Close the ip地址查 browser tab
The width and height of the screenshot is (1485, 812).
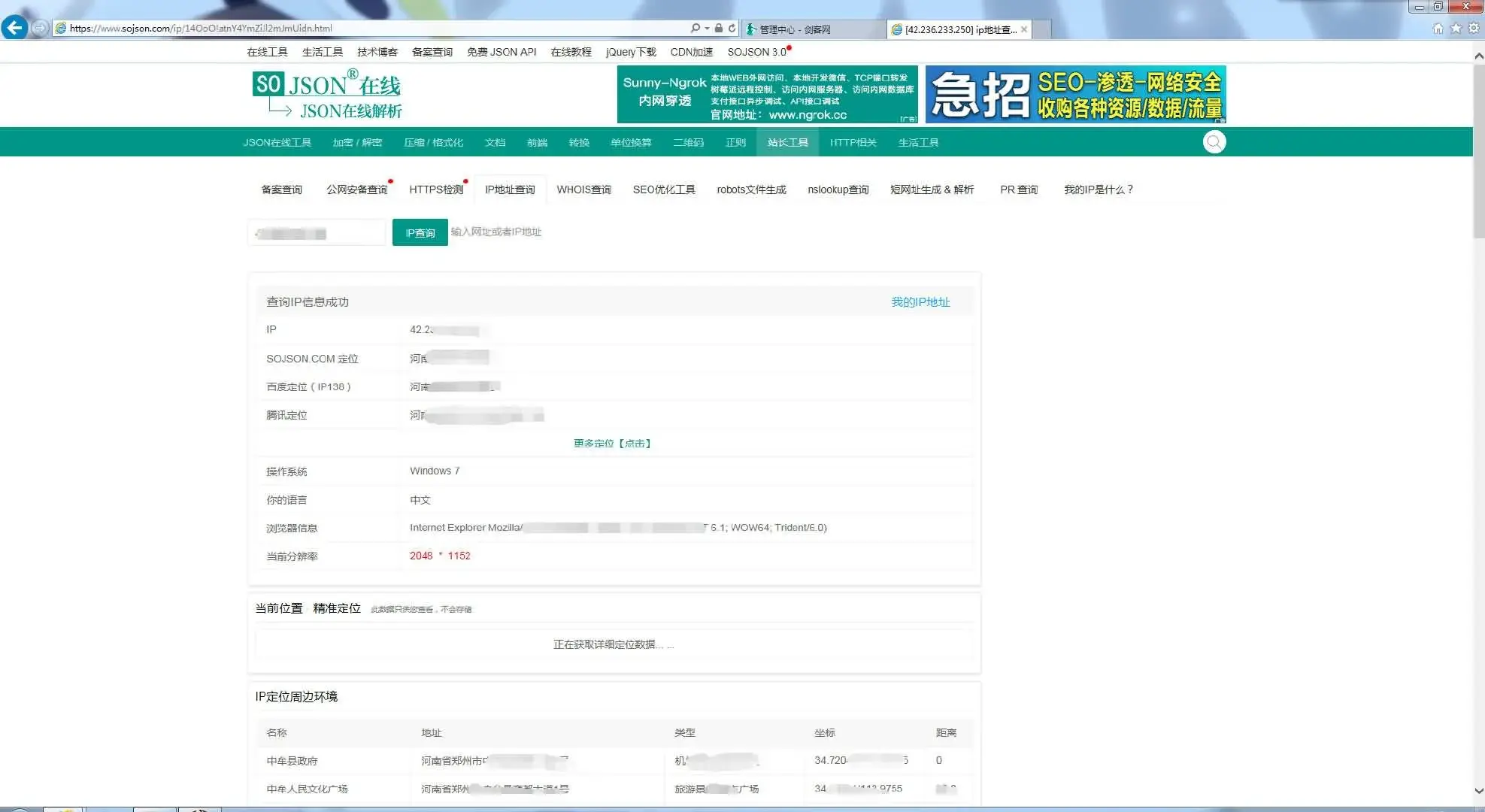click(1024, 29)
